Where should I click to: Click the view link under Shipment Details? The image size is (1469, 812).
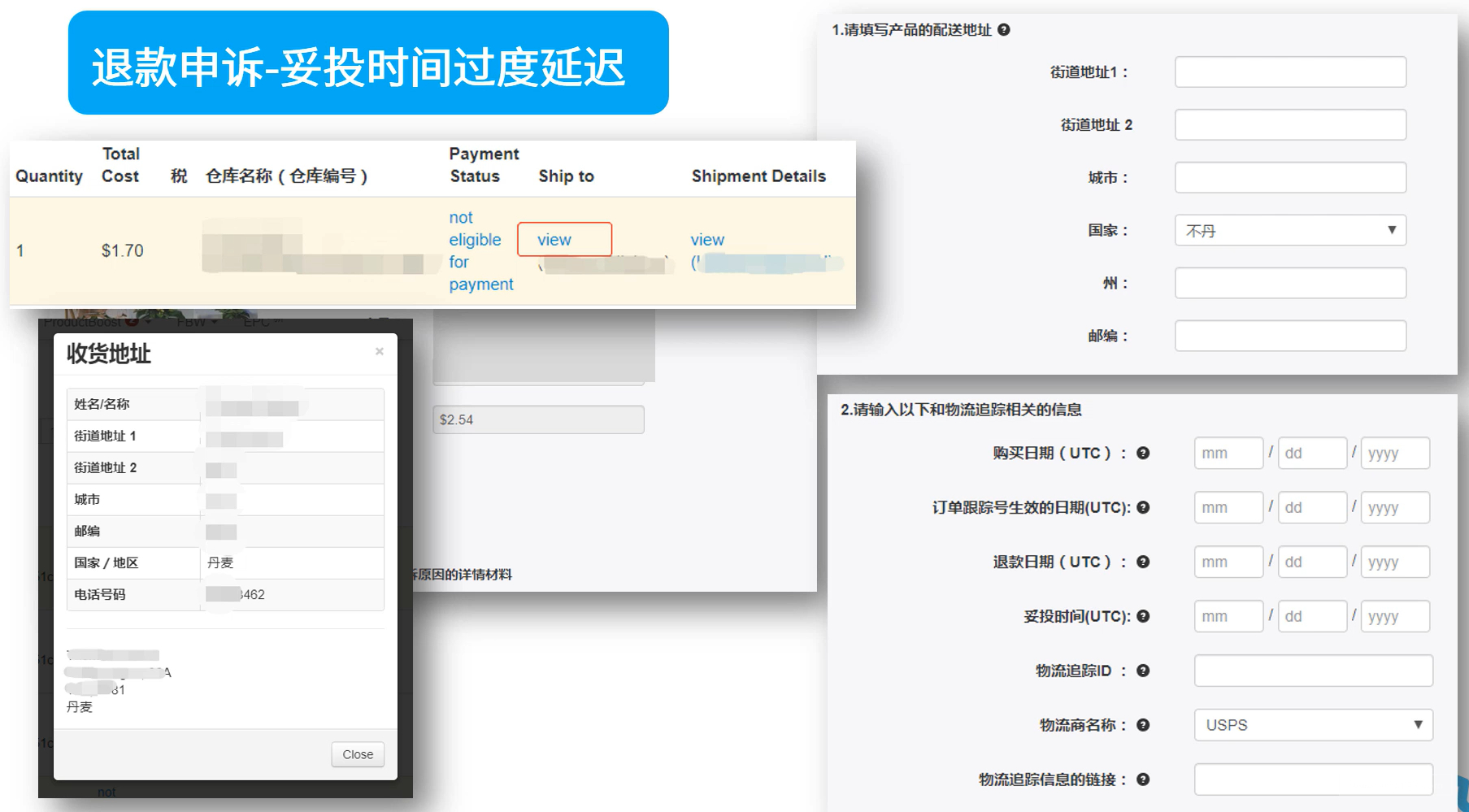coord(707,240)
